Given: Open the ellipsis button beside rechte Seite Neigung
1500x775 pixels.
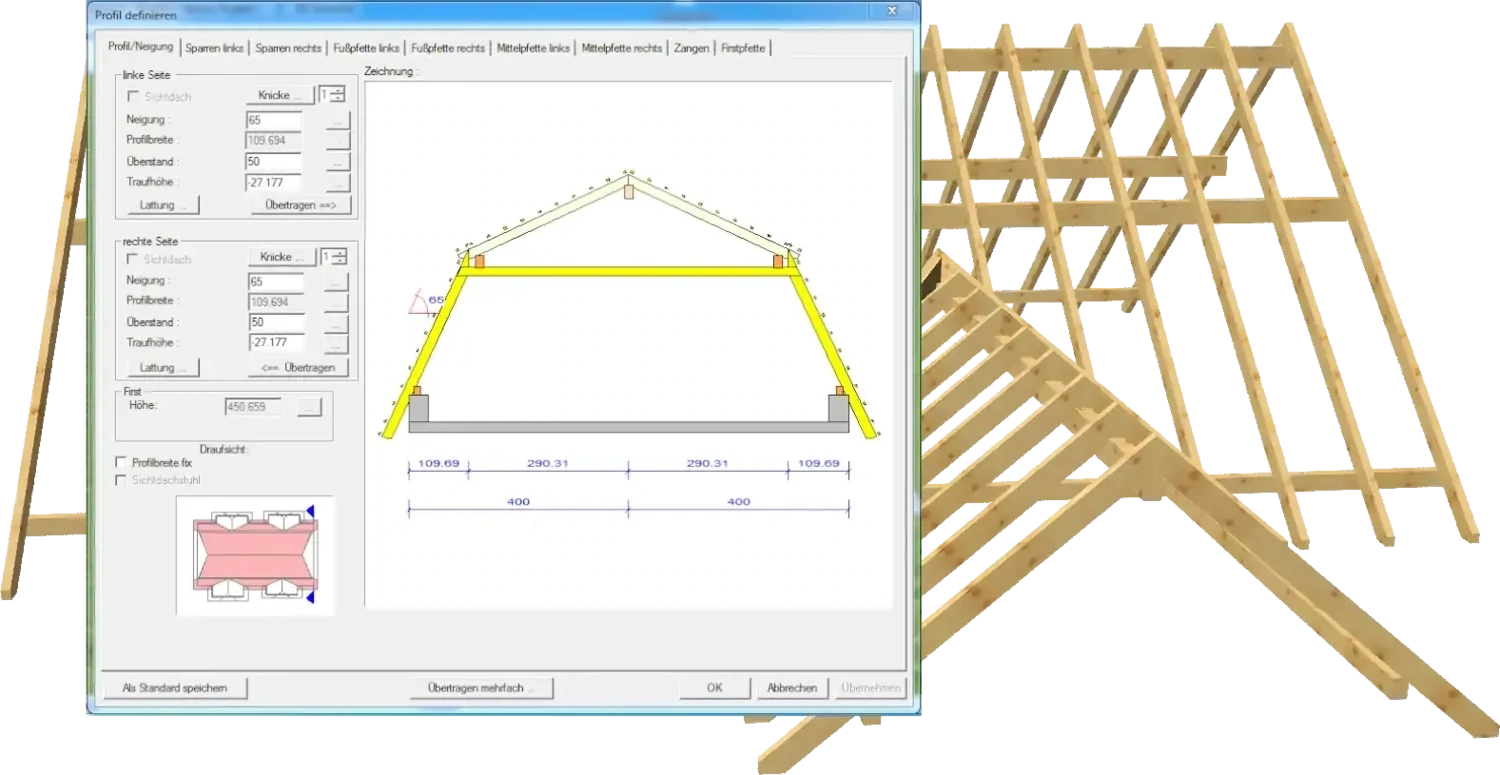Looking at the screenshot, I should pos(336,282).
